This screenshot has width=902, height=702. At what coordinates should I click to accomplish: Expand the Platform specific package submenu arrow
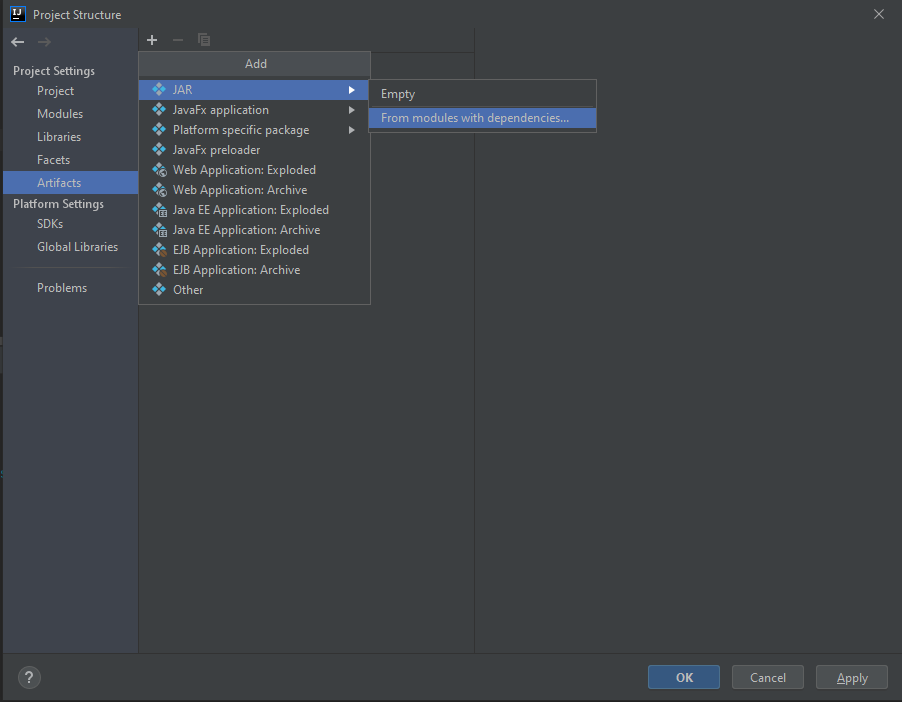click(351, 130)
